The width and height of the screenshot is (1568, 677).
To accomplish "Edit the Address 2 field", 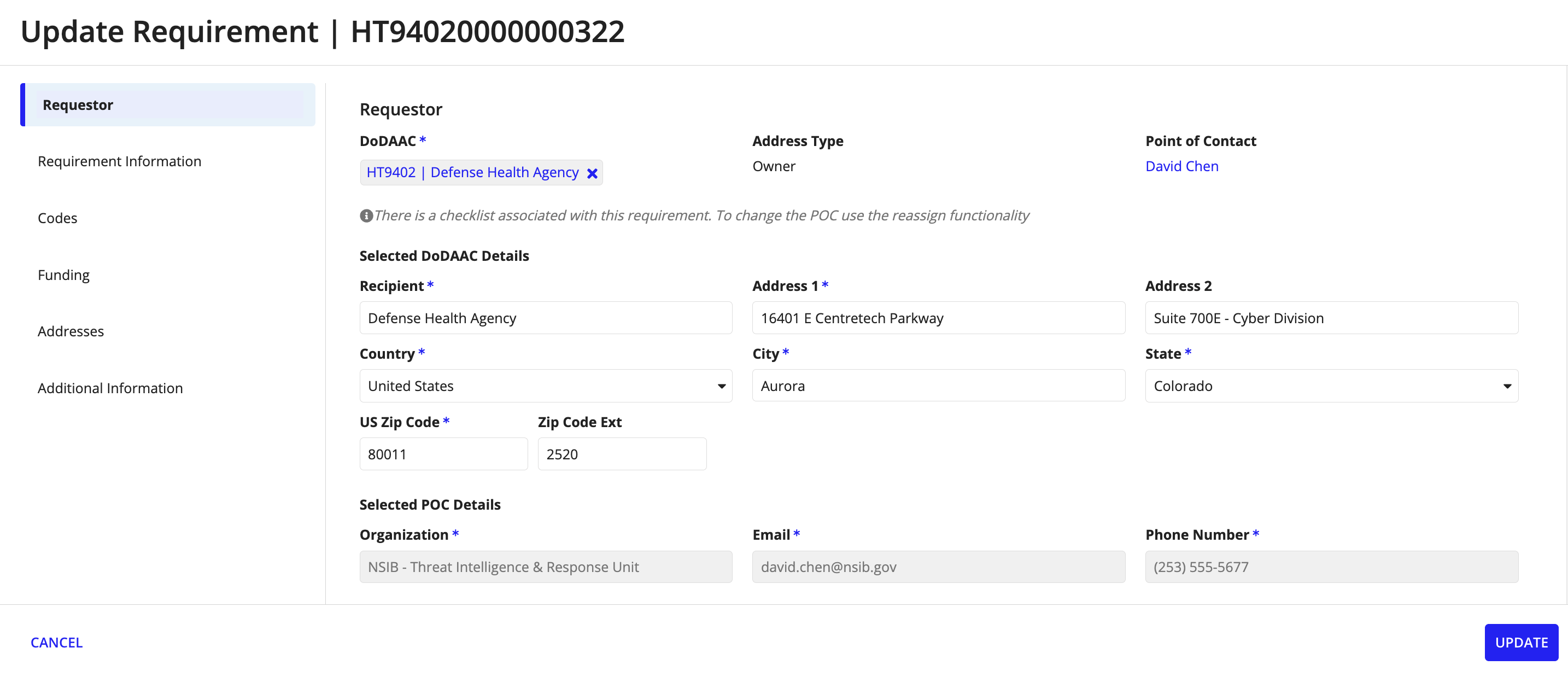I will pos(1331,318).
